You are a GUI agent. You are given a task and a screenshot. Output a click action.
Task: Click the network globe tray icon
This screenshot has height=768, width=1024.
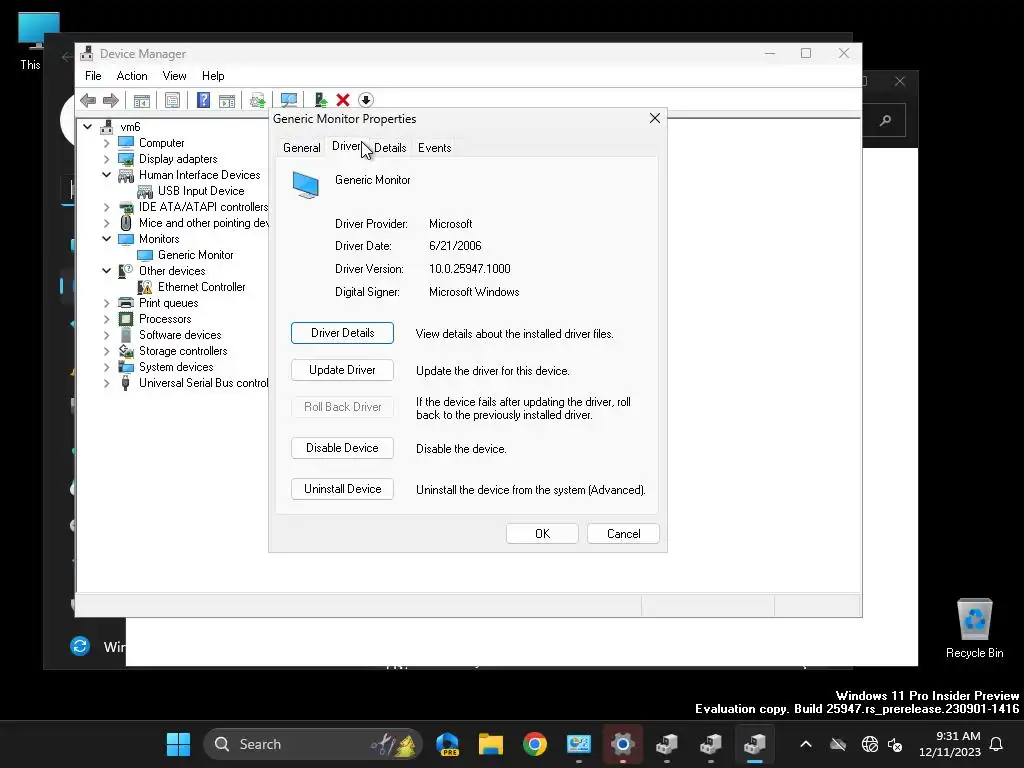(x=869, y=744)
